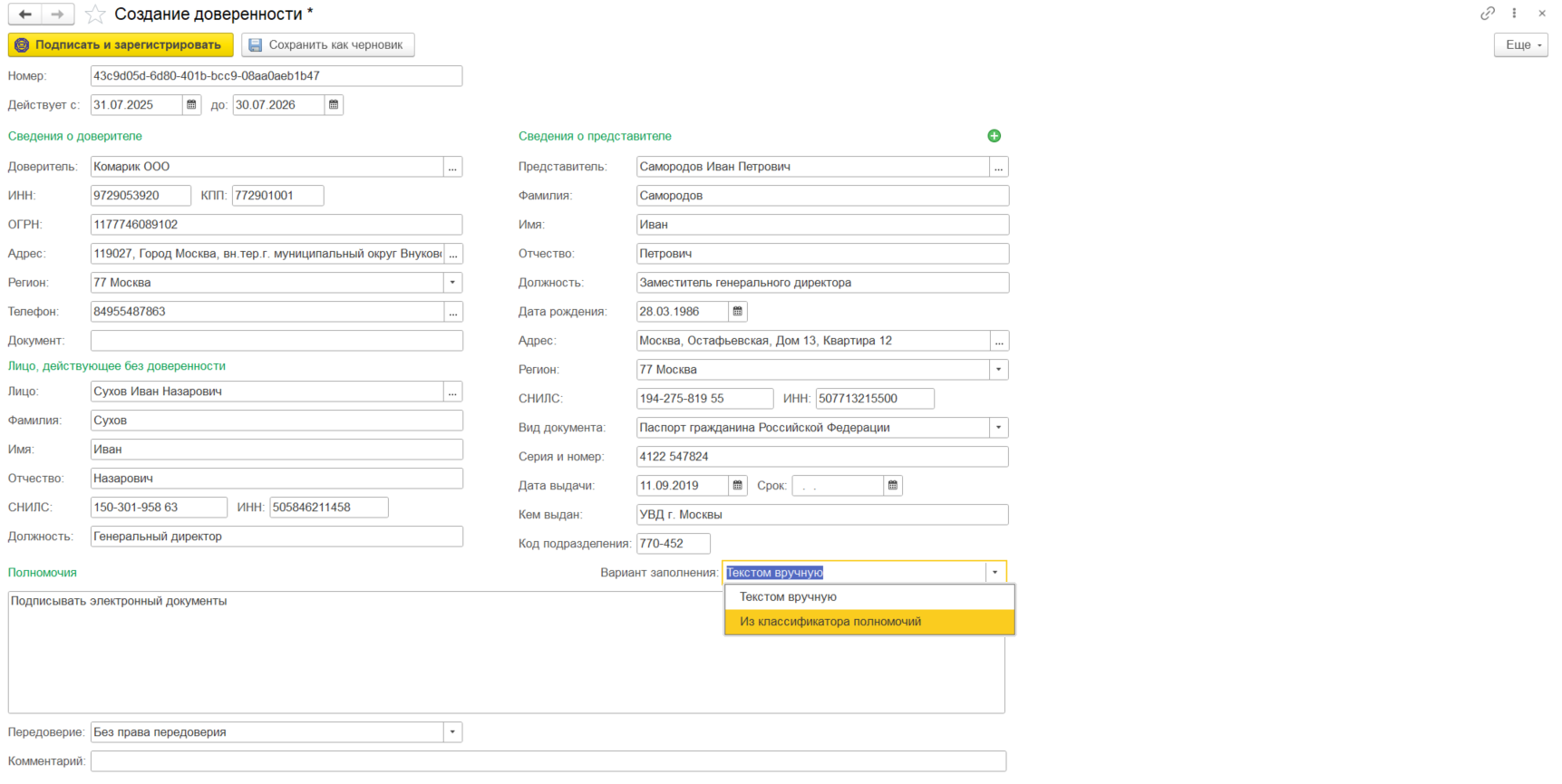Expand представитель 'Регион' dropdown
Screen dimensions: 1562x784
(x=999, y=370)
